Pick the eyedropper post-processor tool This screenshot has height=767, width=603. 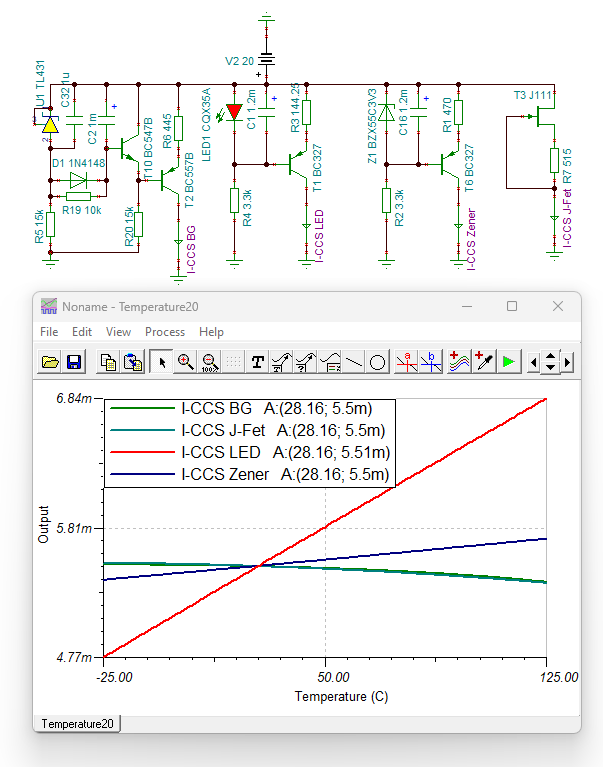[484, 362]
